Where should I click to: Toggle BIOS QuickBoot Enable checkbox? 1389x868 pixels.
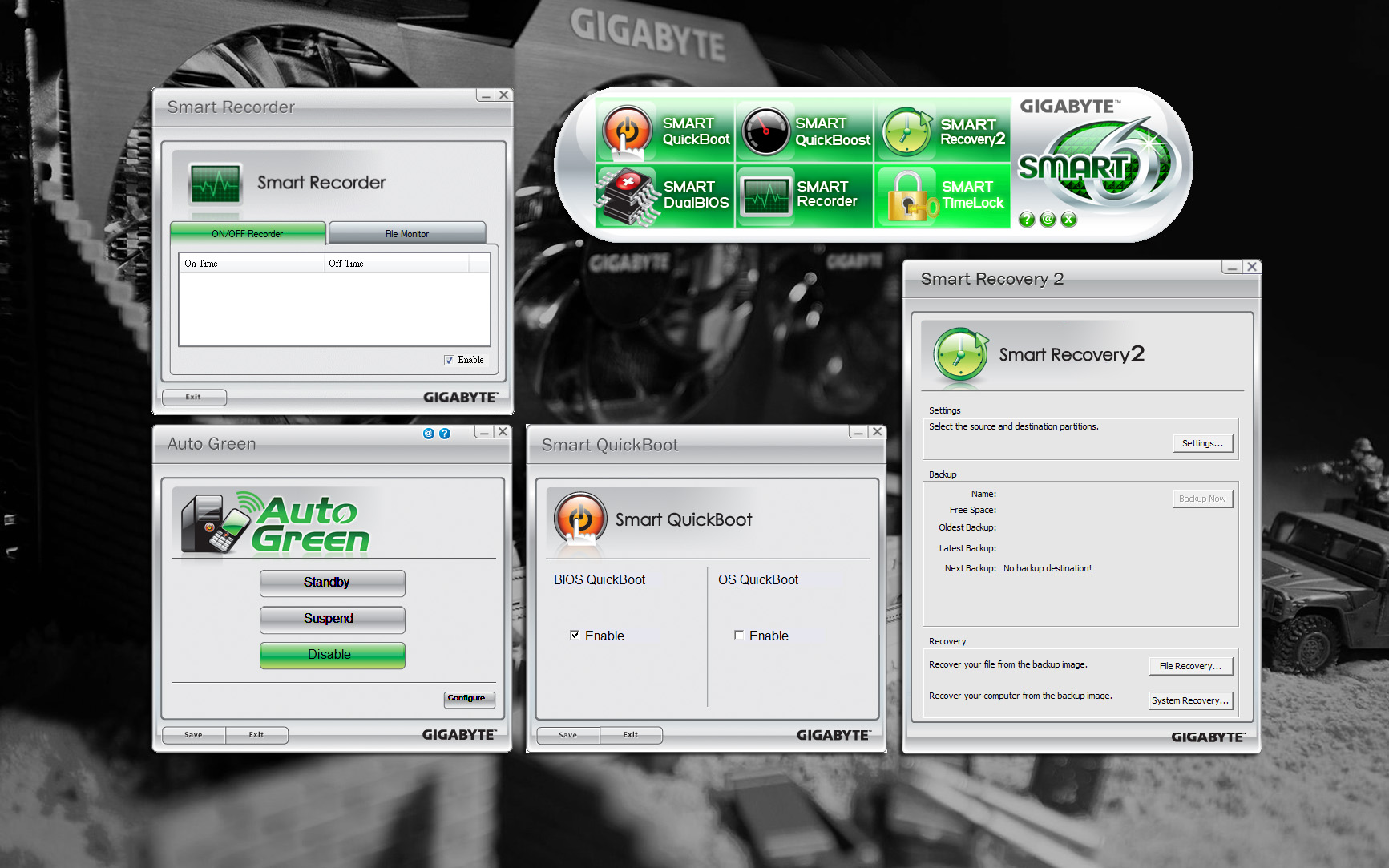click(x=575, y=635)
